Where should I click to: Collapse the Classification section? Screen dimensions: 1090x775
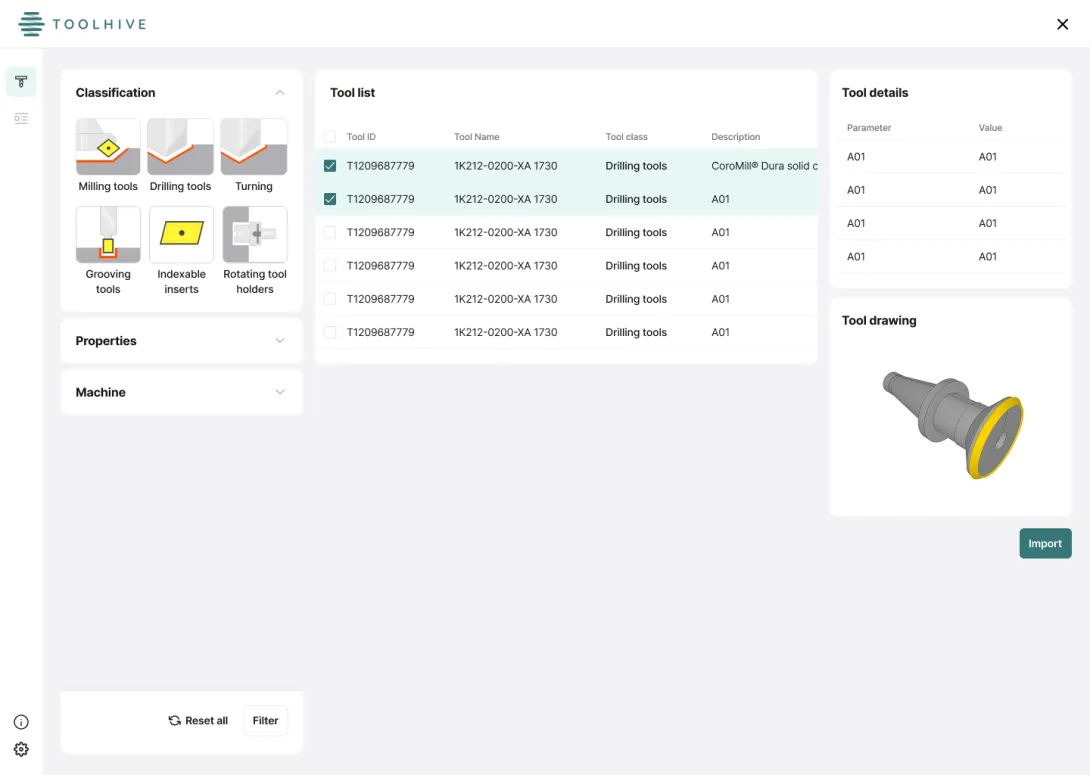pos(281,92)
